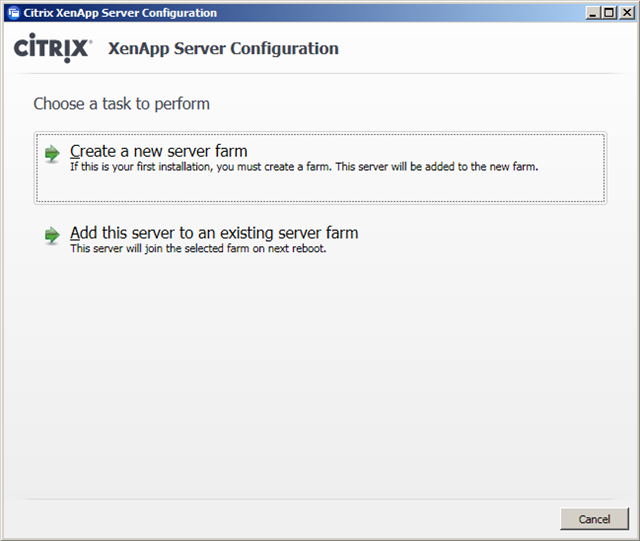The height and width of the screenshot is (541, 640).
Task: Click the XenApp Server Configuration header title
Action: coord(223,49)
